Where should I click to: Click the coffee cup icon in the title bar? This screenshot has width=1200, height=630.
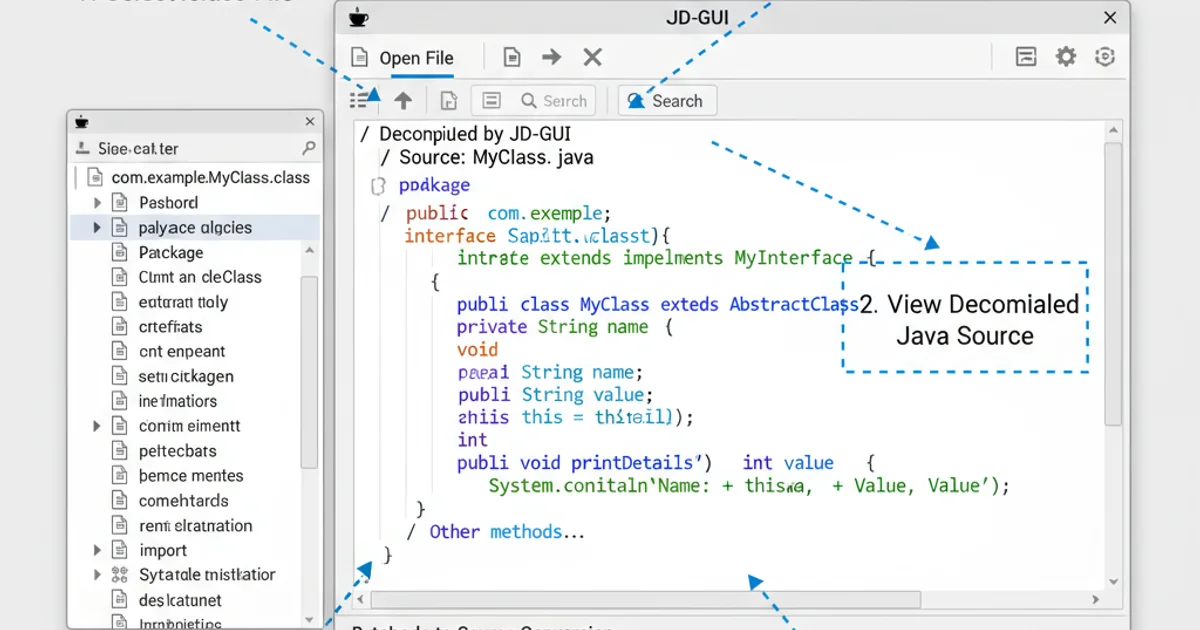357,17
